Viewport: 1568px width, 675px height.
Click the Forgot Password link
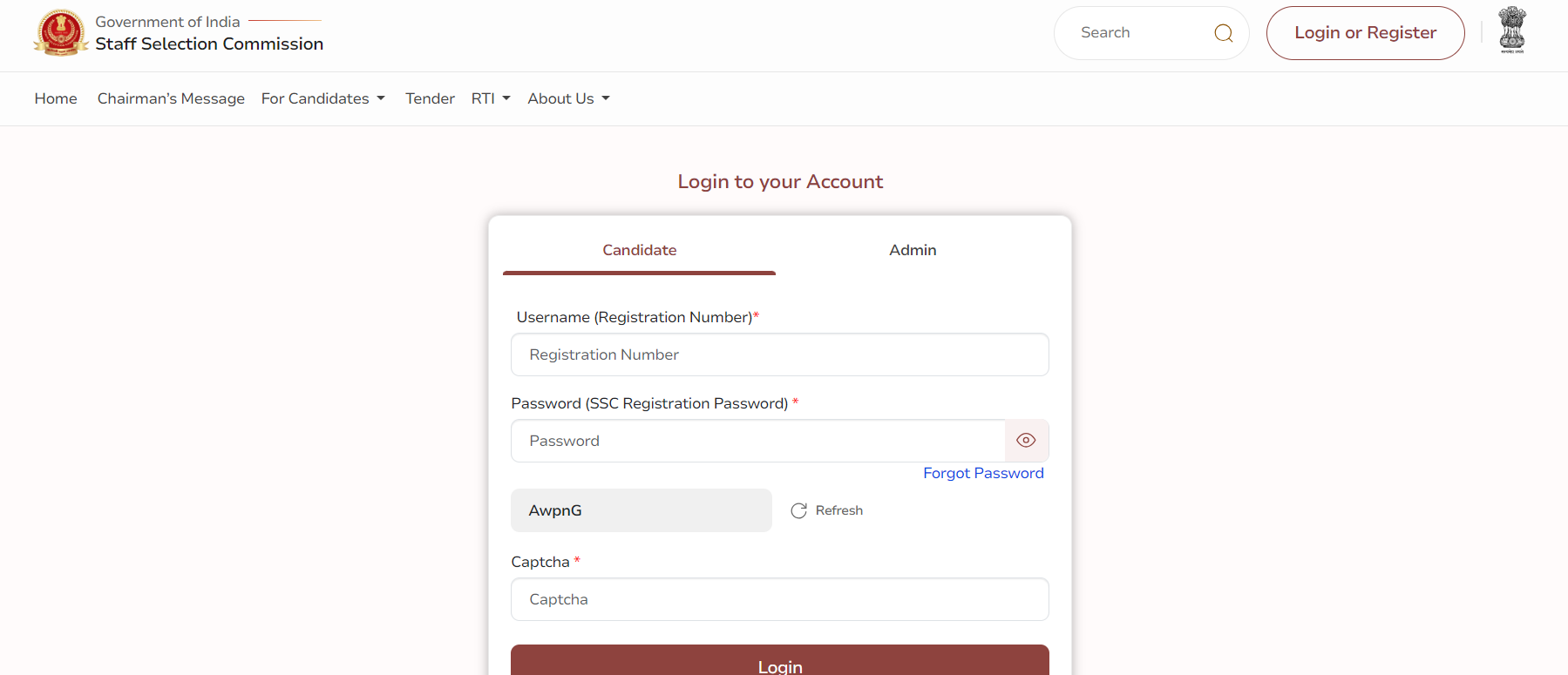pos(983,473)
